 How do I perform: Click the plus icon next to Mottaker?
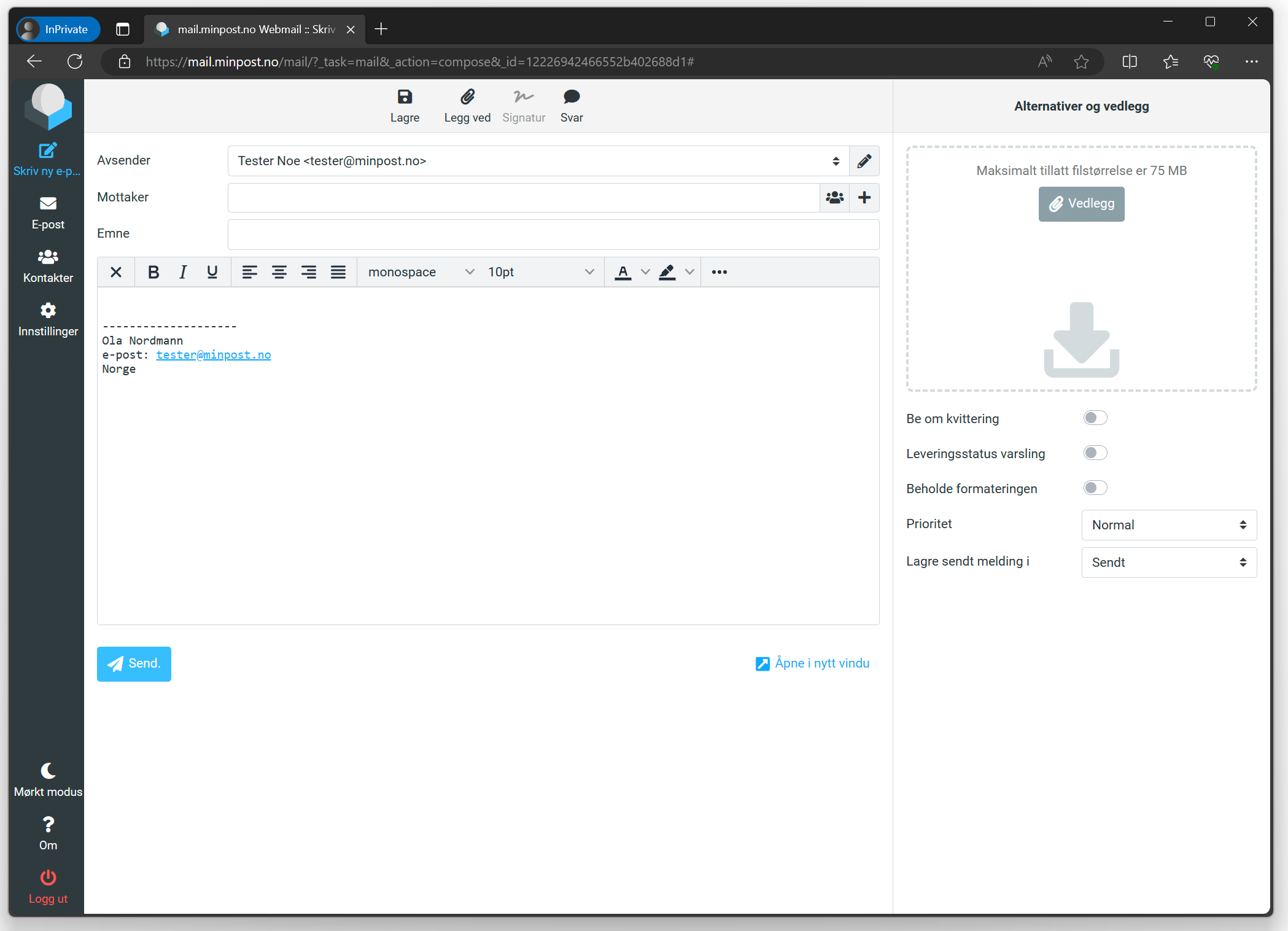864,198
